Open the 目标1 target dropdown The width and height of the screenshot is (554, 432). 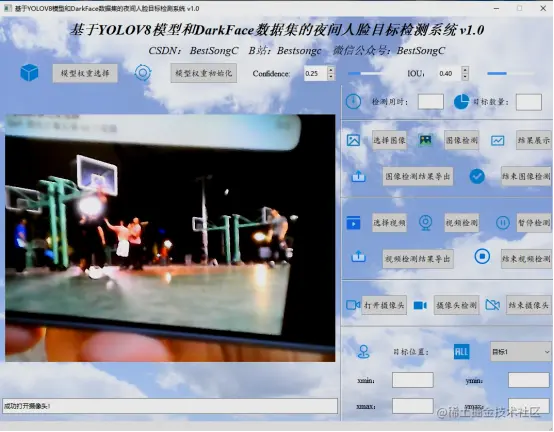[x=521, y=352]
